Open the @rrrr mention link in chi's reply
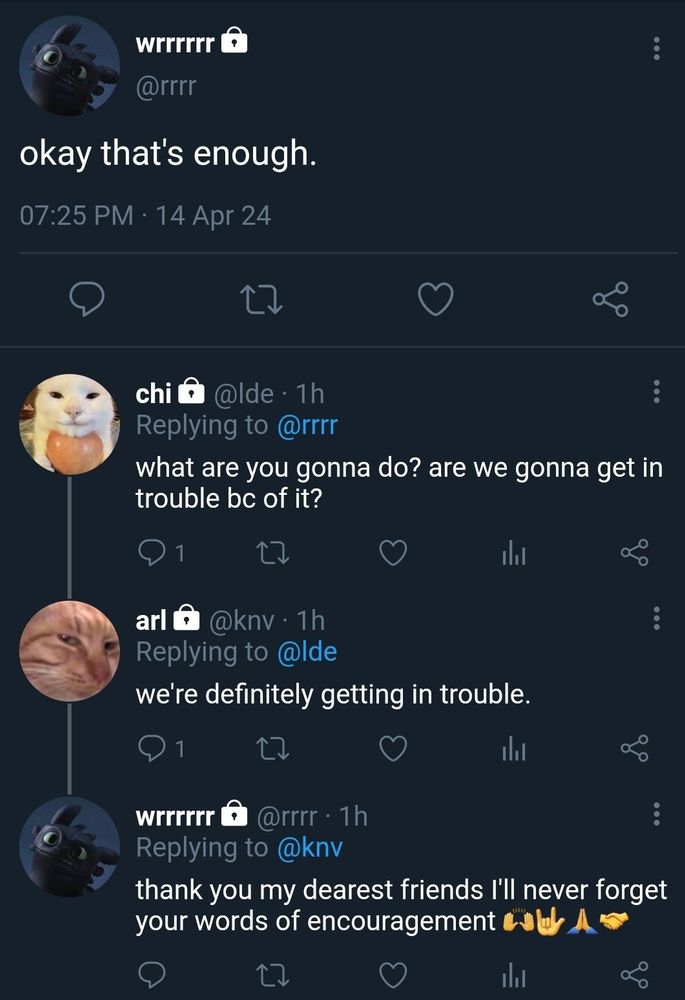This screenshot has height=1000, width=685. click(307, 425)
